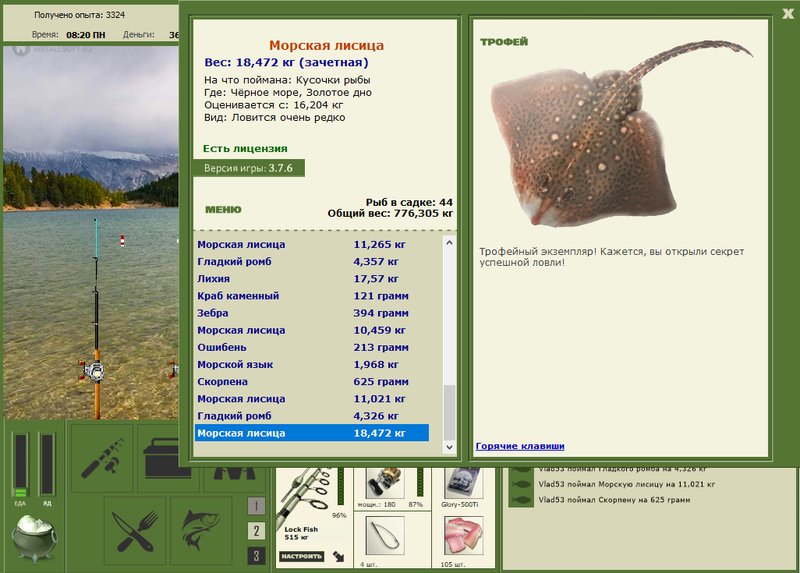
Task: Select Лихия 17,57 кг in list
Action: 312,279
